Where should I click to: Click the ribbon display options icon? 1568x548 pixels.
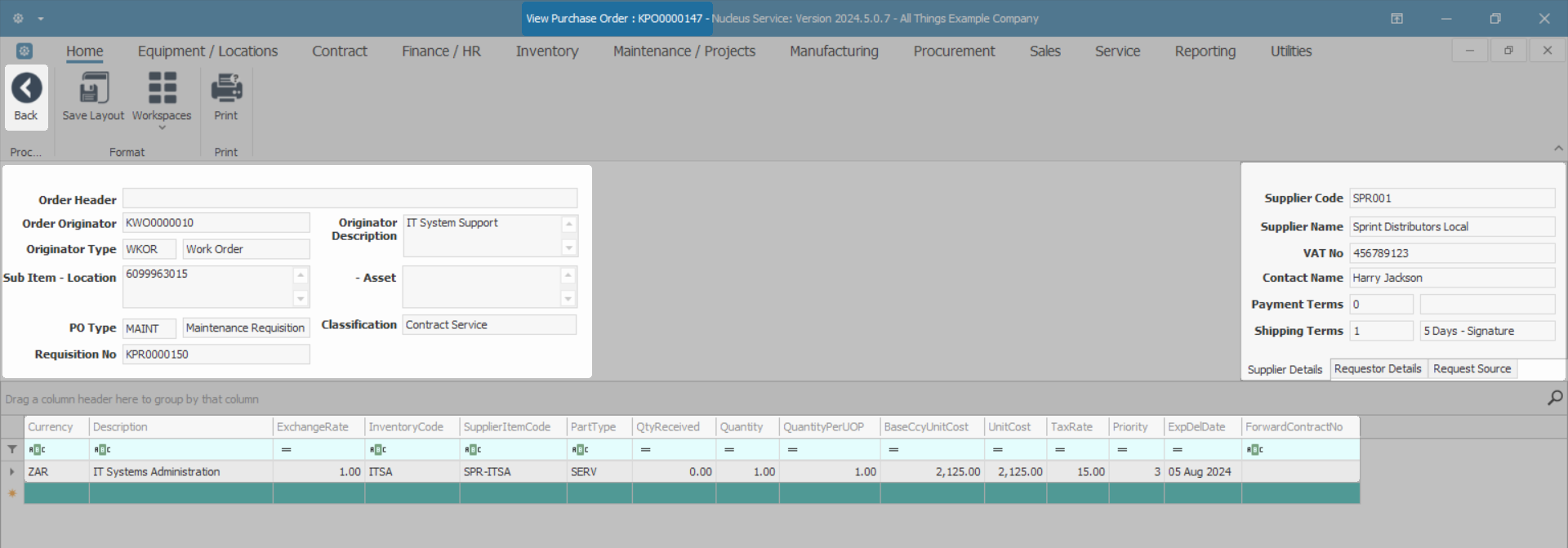[x=1396, y=18]
